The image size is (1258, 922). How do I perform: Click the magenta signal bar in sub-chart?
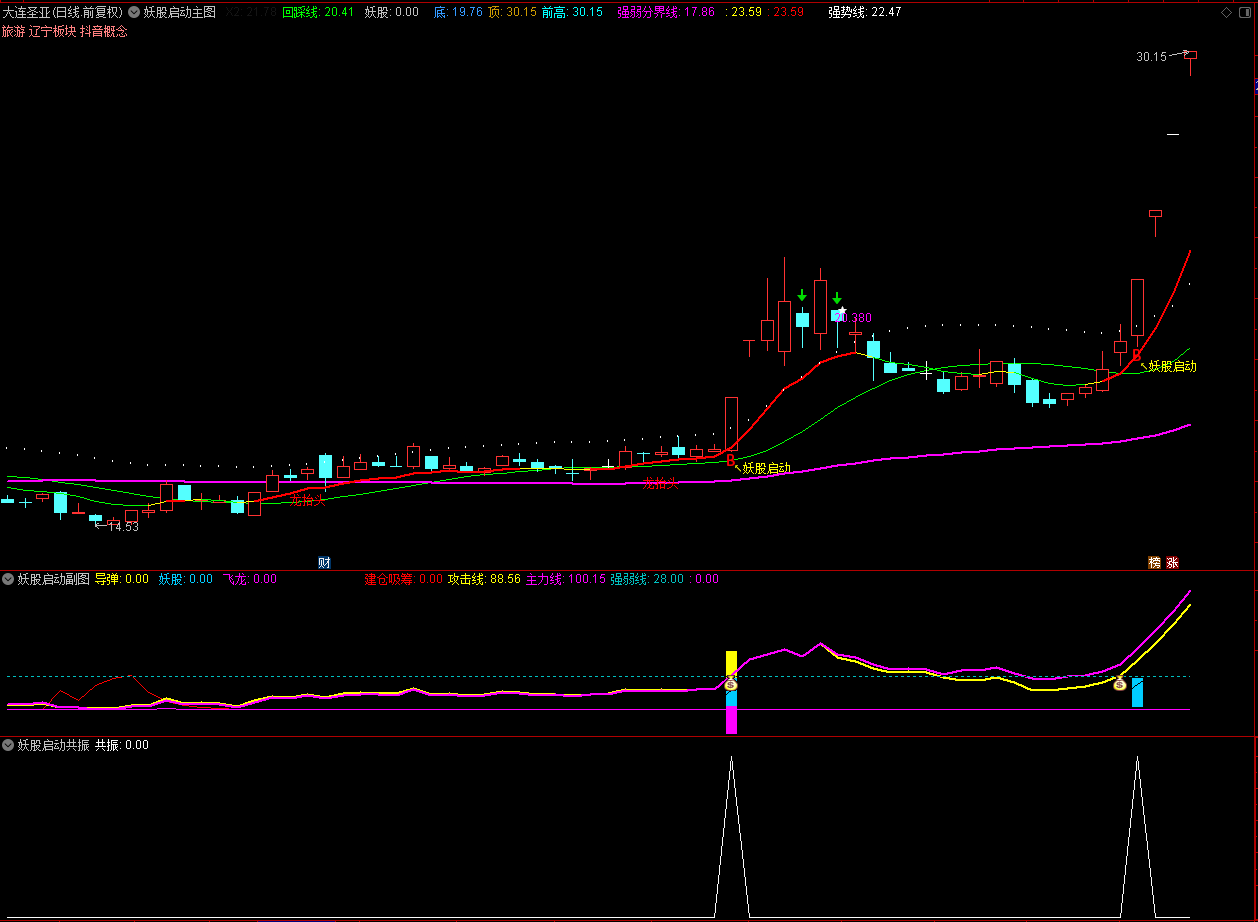point(731,720)
